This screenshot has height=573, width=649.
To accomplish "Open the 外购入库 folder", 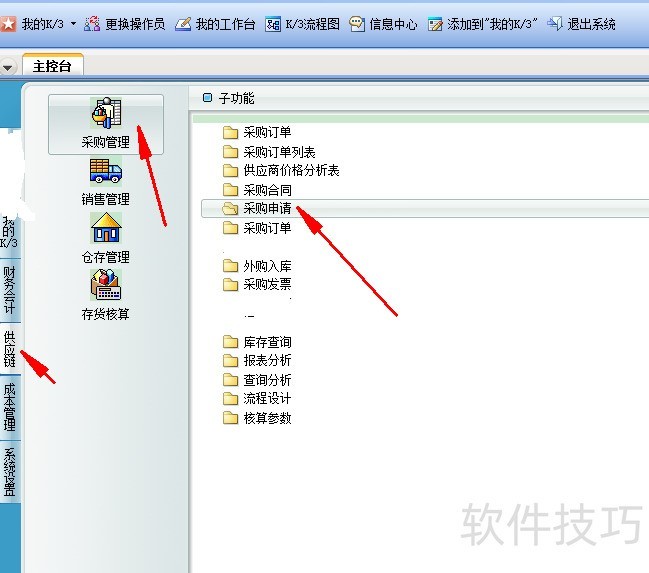I will (x=266, y=266).
